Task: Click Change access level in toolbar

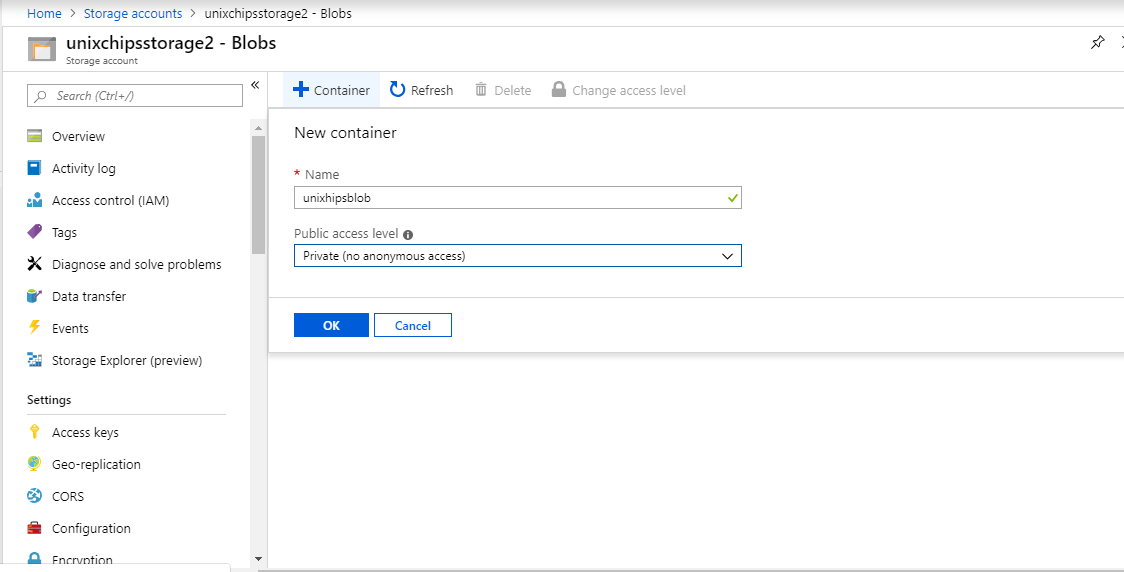Action: click(618, 90)
